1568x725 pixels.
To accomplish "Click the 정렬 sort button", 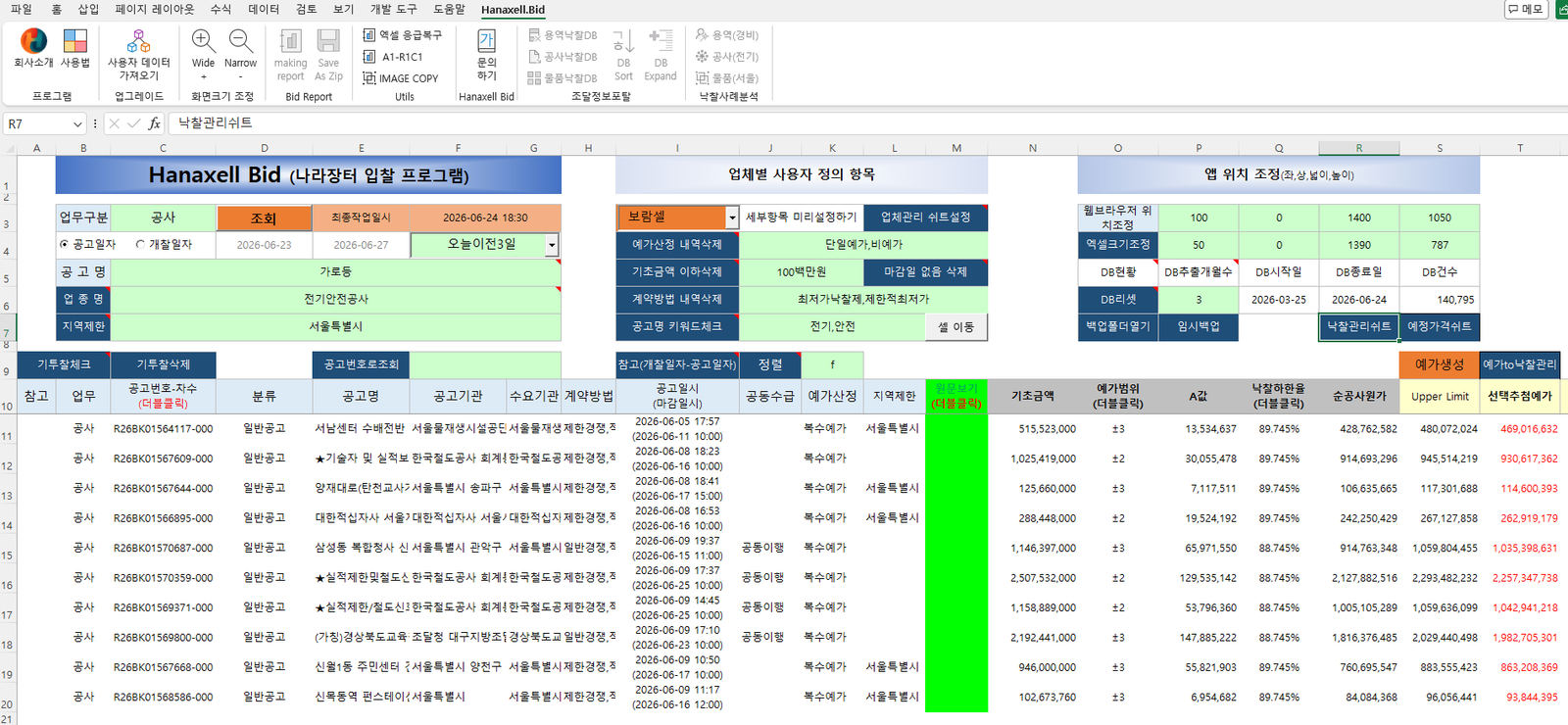I will (x=770, y=364).
